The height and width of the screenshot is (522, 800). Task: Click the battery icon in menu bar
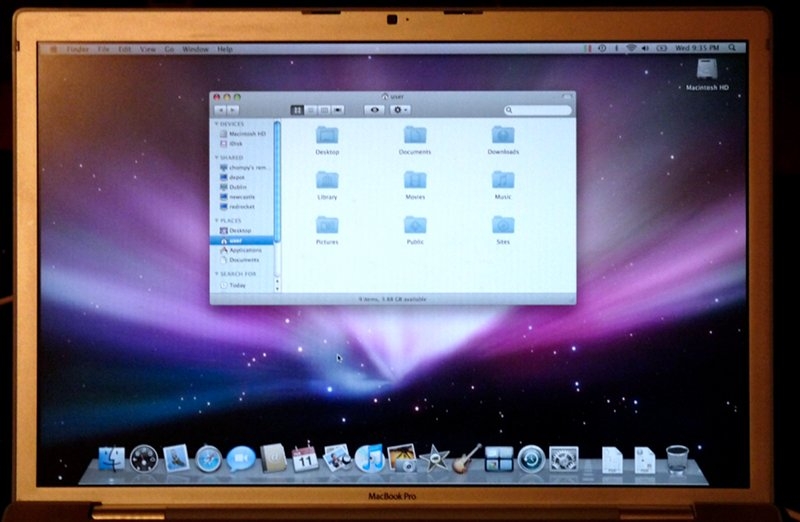(662, 47)
